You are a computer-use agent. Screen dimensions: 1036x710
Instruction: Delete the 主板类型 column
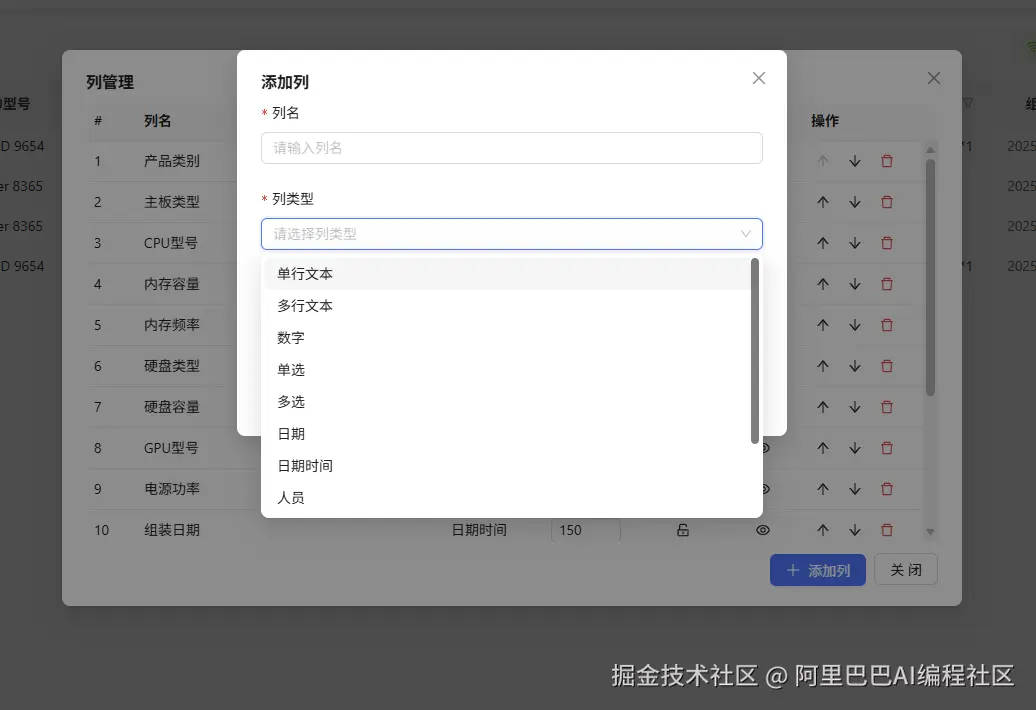pos(887,202)
